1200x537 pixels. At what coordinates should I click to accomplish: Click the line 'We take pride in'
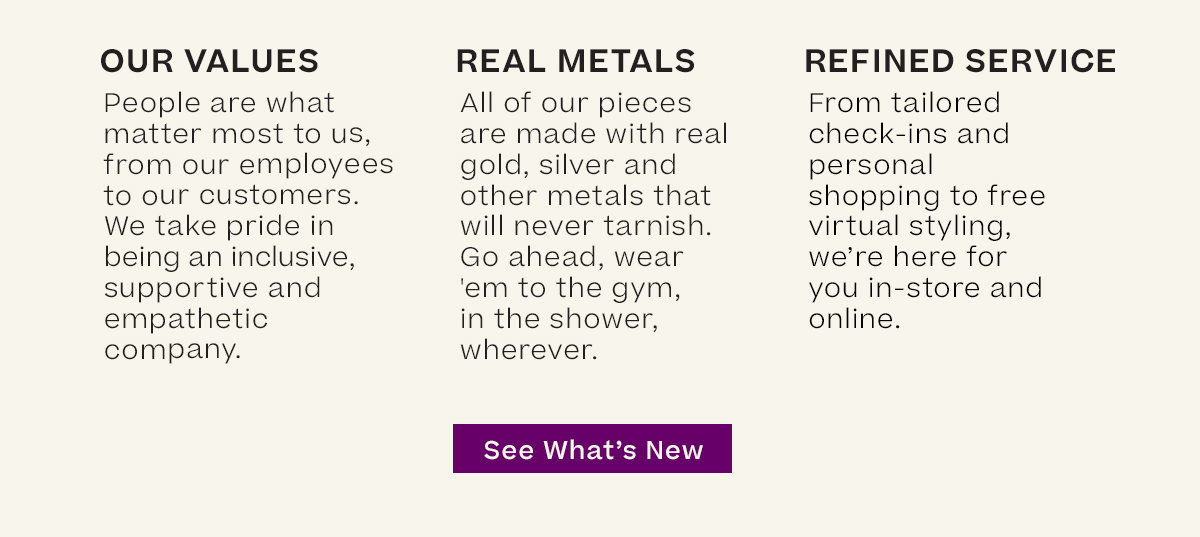(x=219, y=226)
